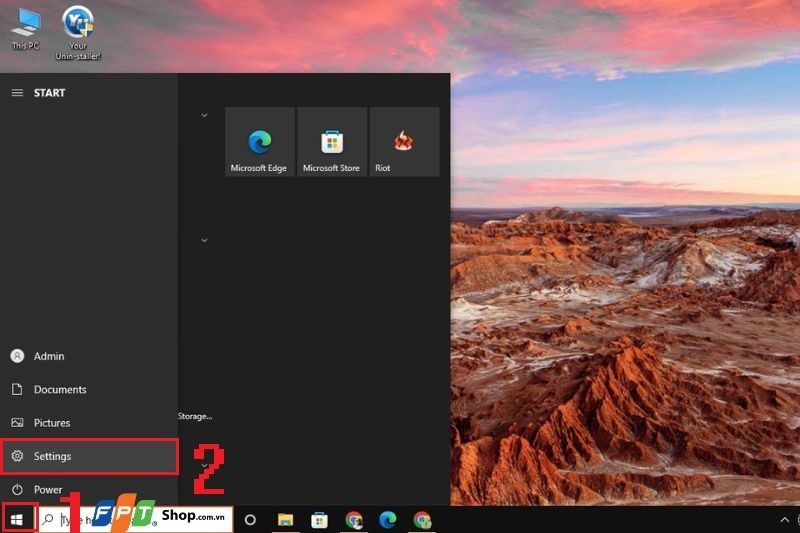Open Microsoft Store from taskbar
The width and height of the screenshot is (800, 533).
(x=319, y=520)
